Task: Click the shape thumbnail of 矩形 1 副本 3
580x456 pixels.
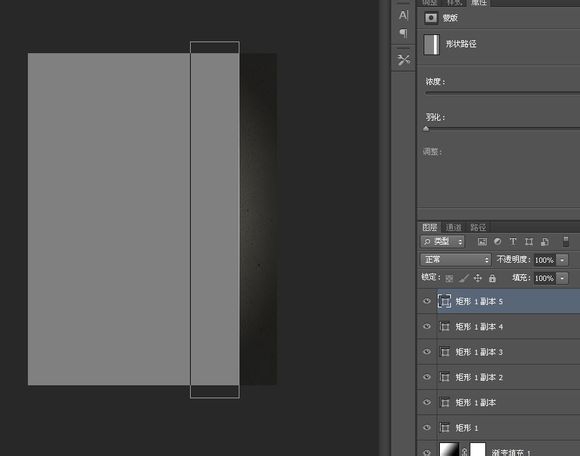Action: 444,352
